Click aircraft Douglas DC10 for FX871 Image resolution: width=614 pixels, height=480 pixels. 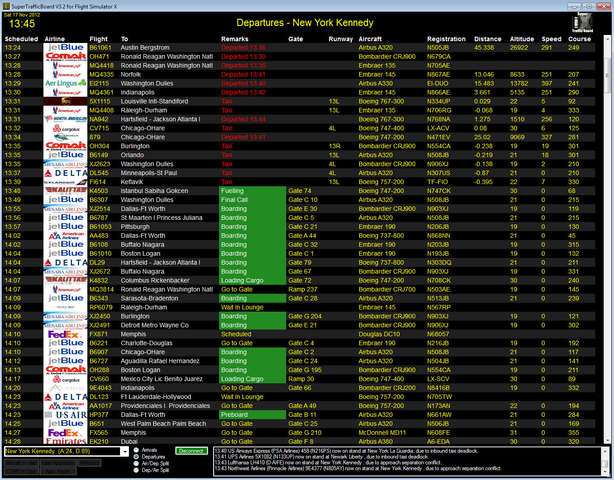pos(379,334)
